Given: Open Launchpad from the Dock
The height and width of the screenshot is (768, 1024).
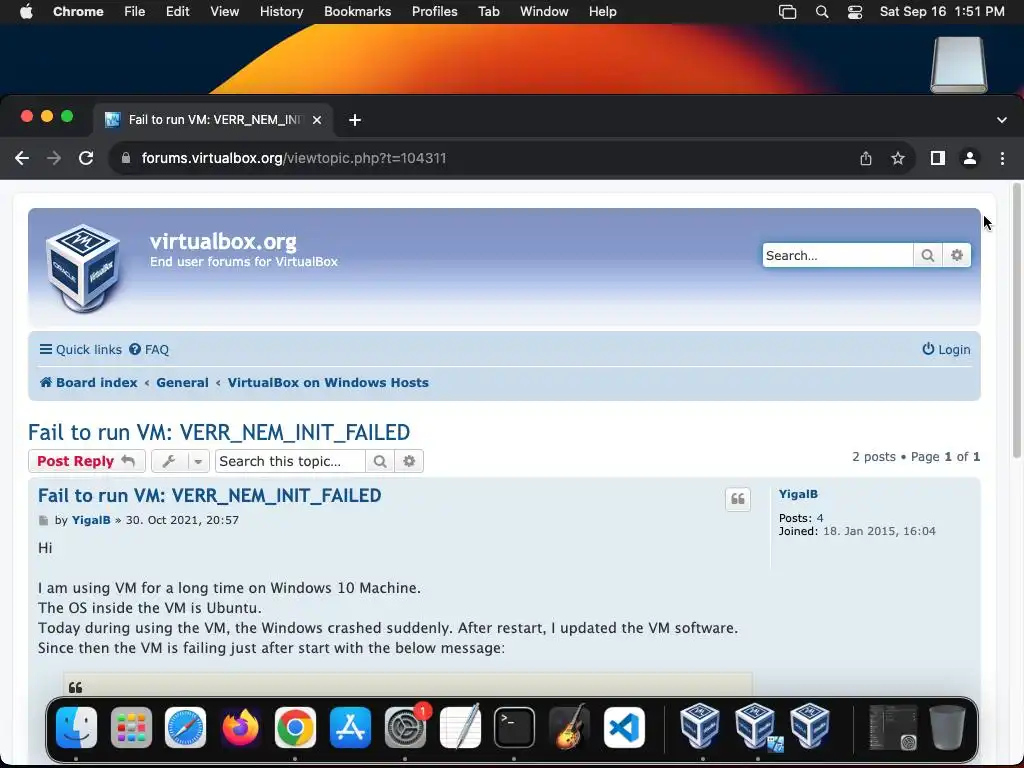Looking at the screenshot, I should point(131,728).
